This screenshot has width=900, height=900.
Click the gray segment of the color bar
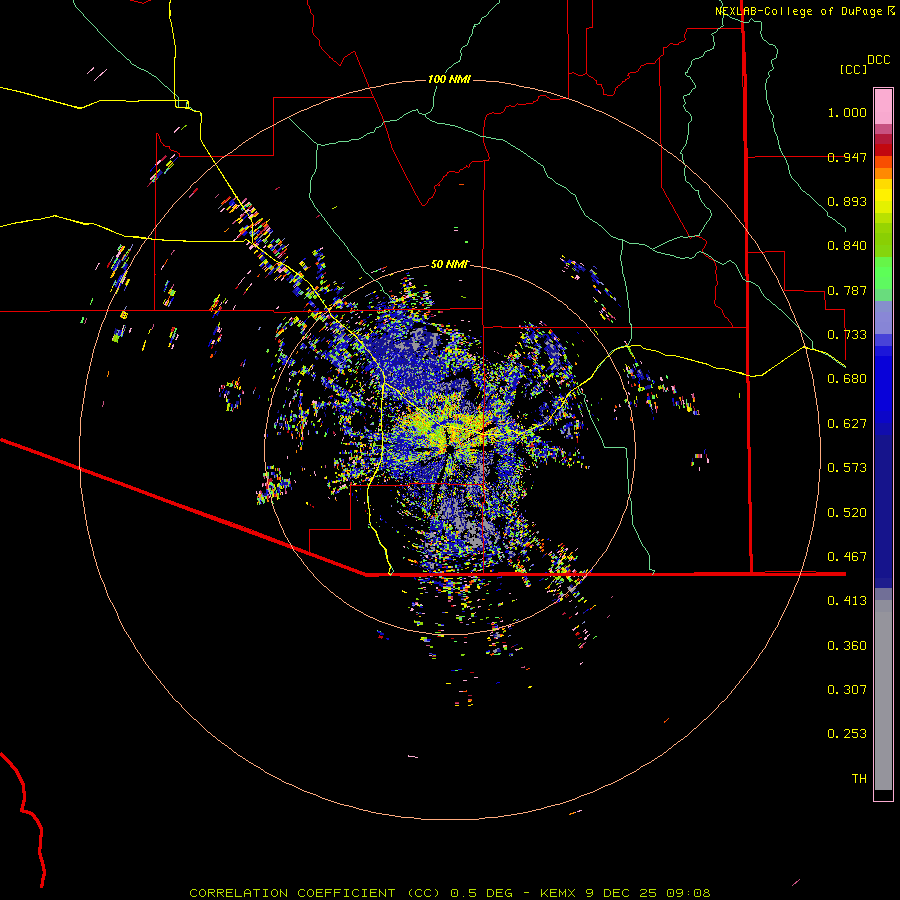tap(883, 695)
